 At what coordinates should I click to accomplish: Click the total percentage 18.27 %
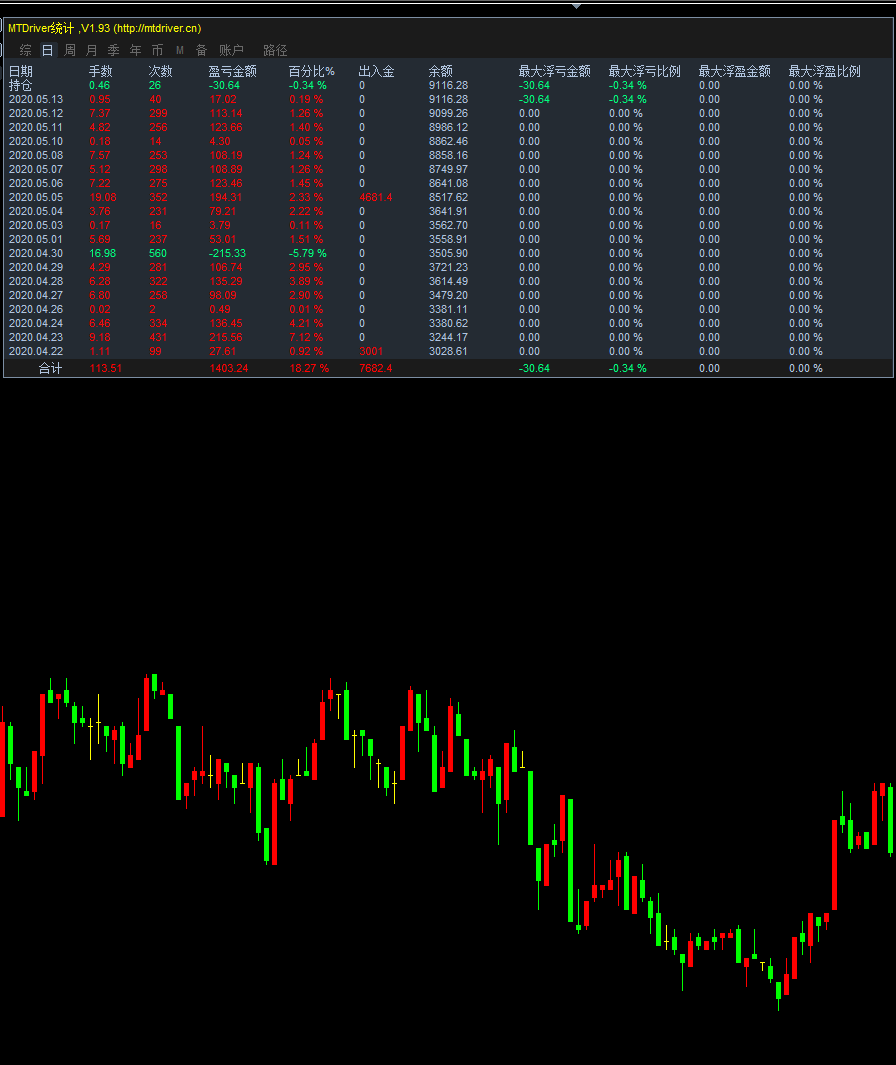pos(309,368)
